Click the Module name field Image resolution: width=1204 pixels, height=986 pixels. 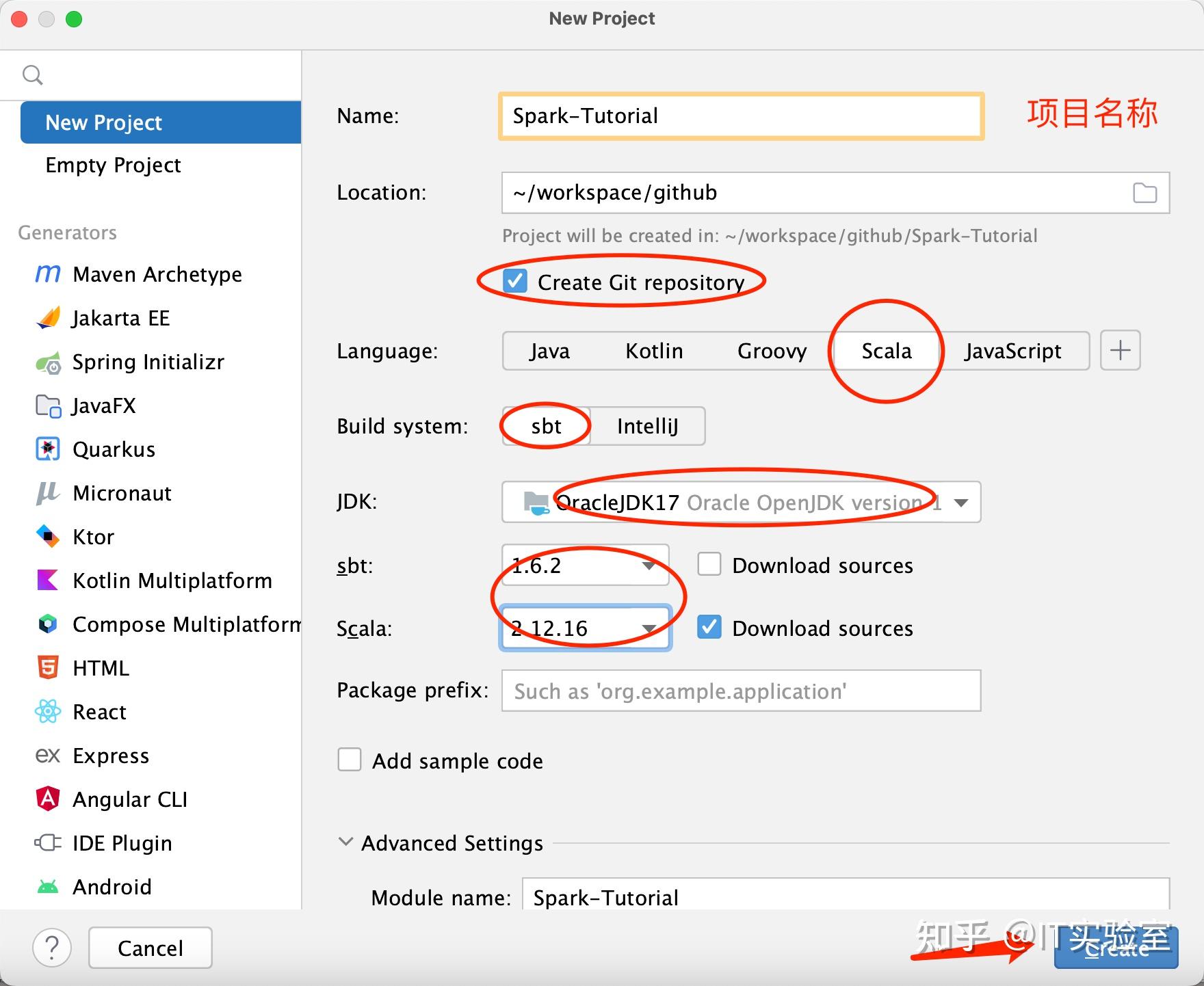[x=846, y=894]
